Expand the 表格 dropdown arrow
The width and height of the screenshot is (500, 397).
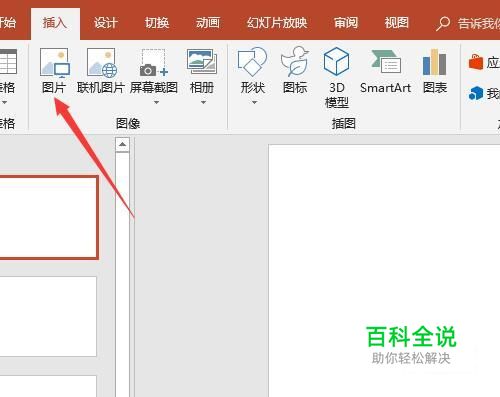4,102
